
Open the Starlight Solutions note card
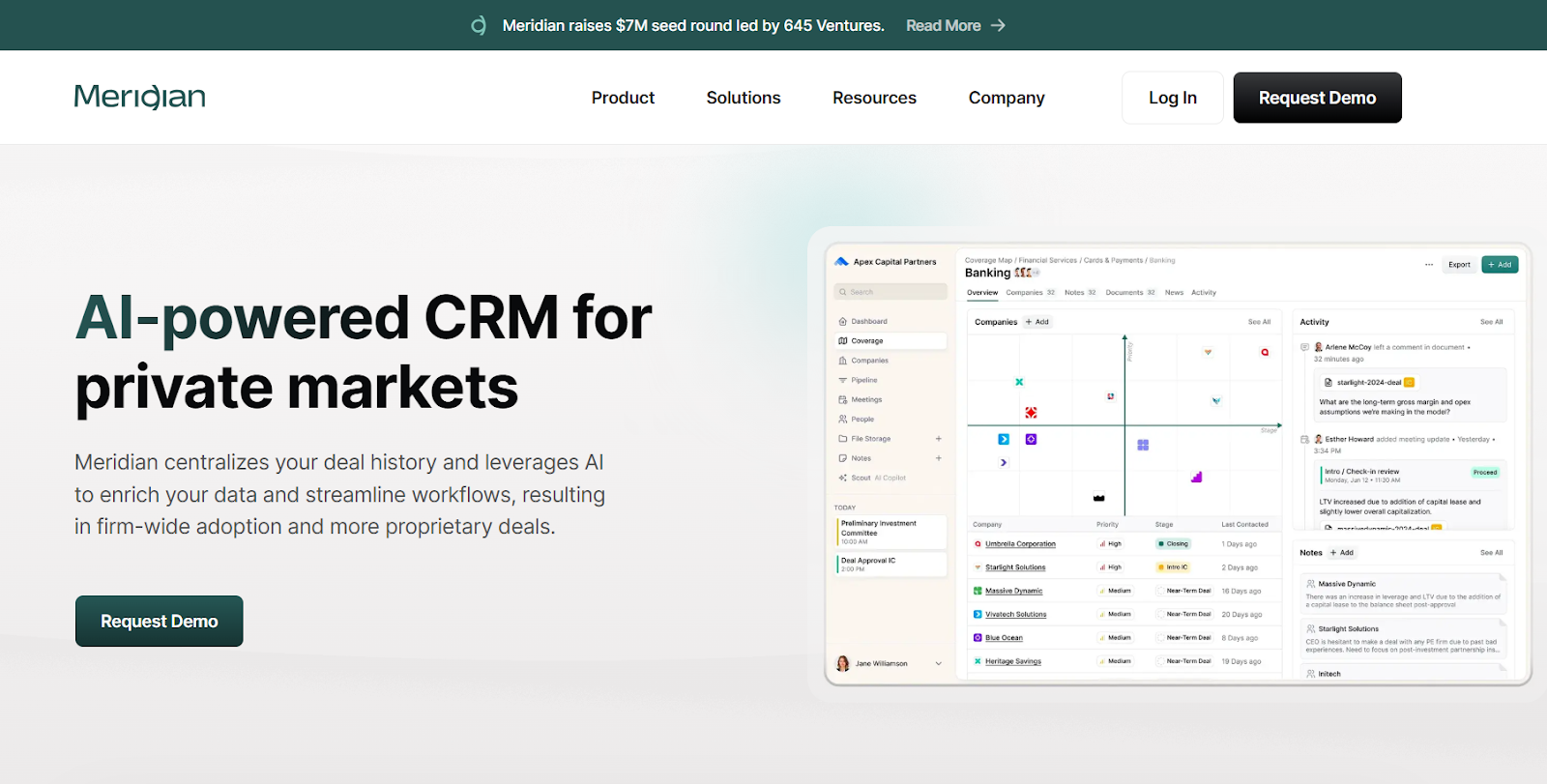tap(1405, 639)
